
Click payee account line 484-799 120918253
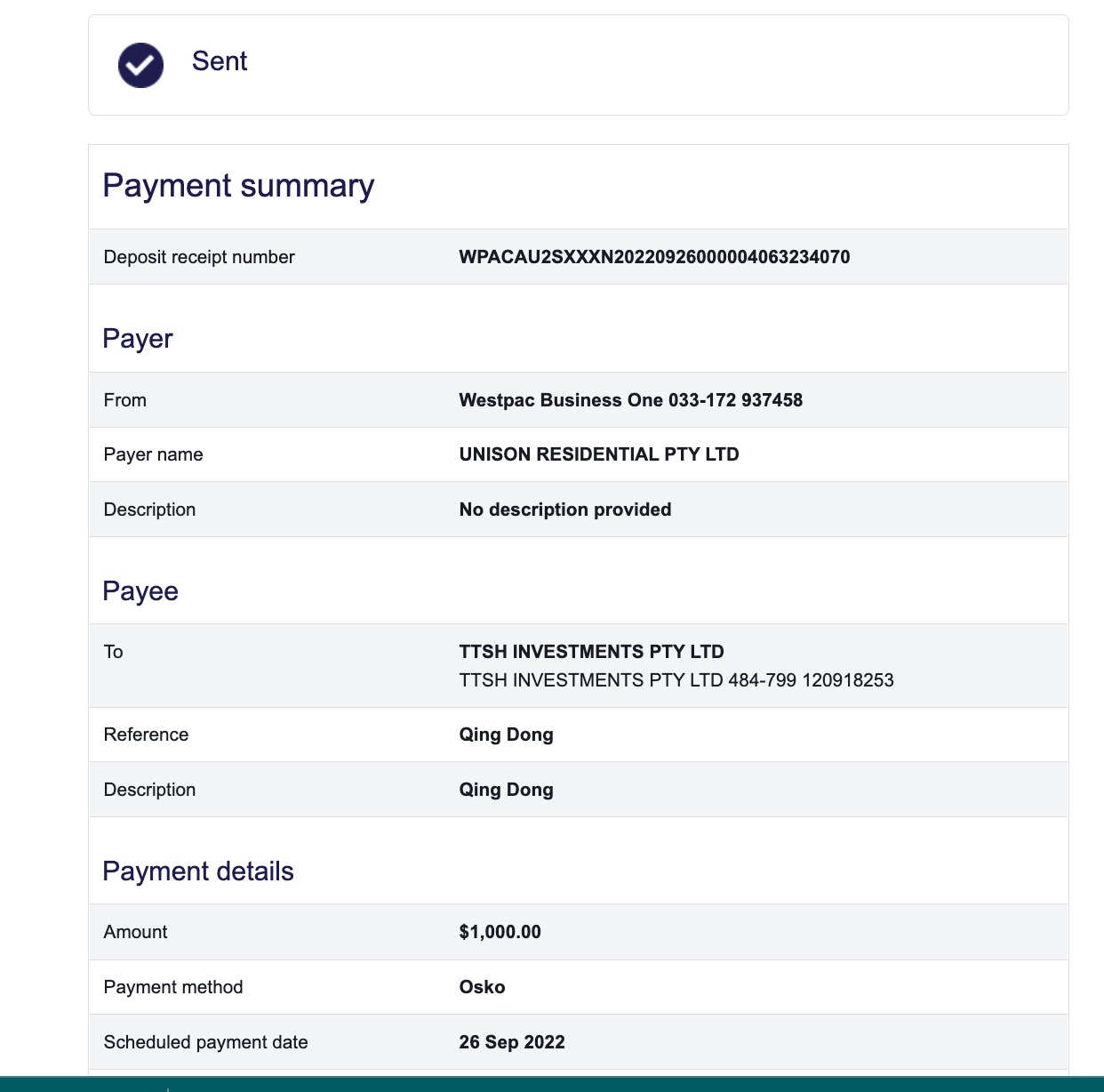[676, 680]
